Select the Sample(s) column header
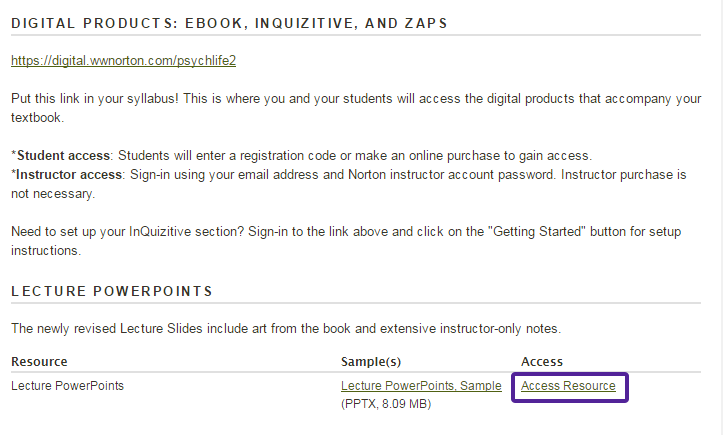Image resolution: width=723 pixels, height=435 pixels. pyautogui.click(x=371, y=362)
